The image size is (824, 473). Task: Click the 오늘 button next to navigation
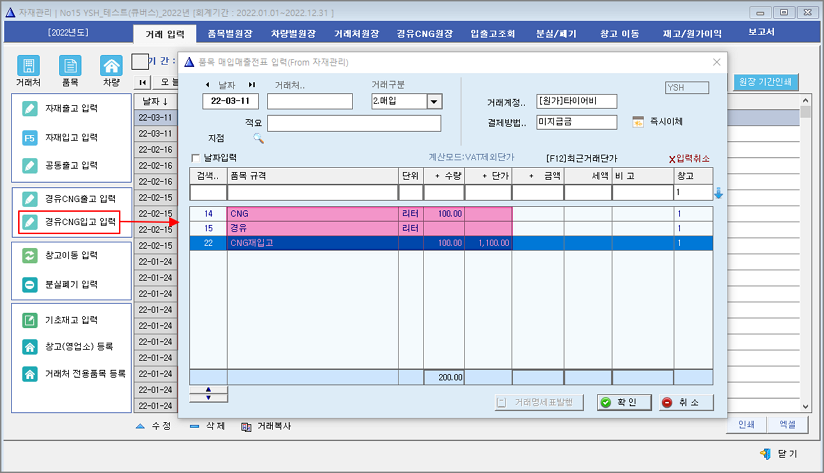168,83
